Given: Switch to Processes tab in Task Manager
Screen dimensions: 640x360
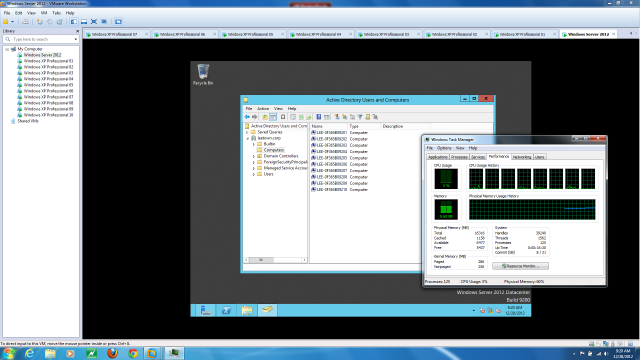Looking at the screenshot, I should 459,157.
